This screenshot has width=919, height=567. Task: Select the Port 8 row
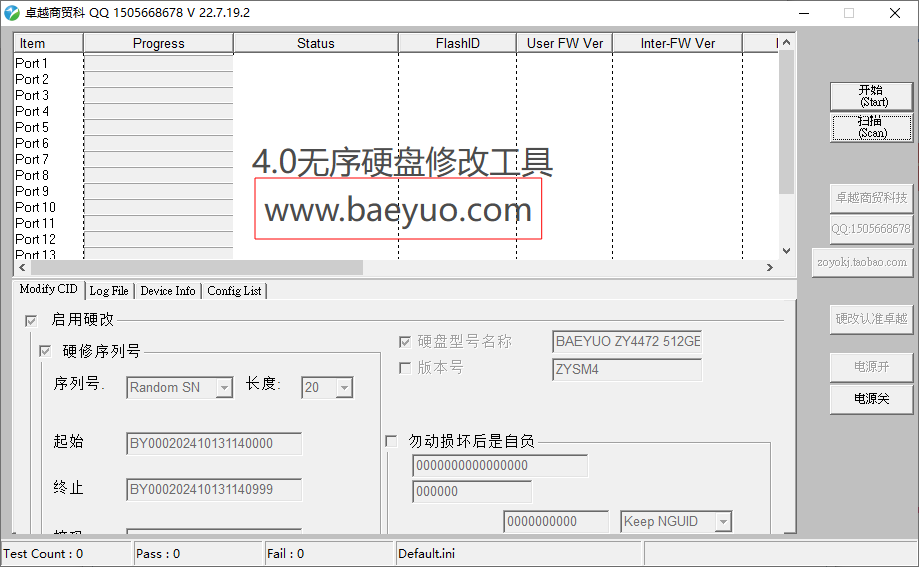click(x=32, y=175)
